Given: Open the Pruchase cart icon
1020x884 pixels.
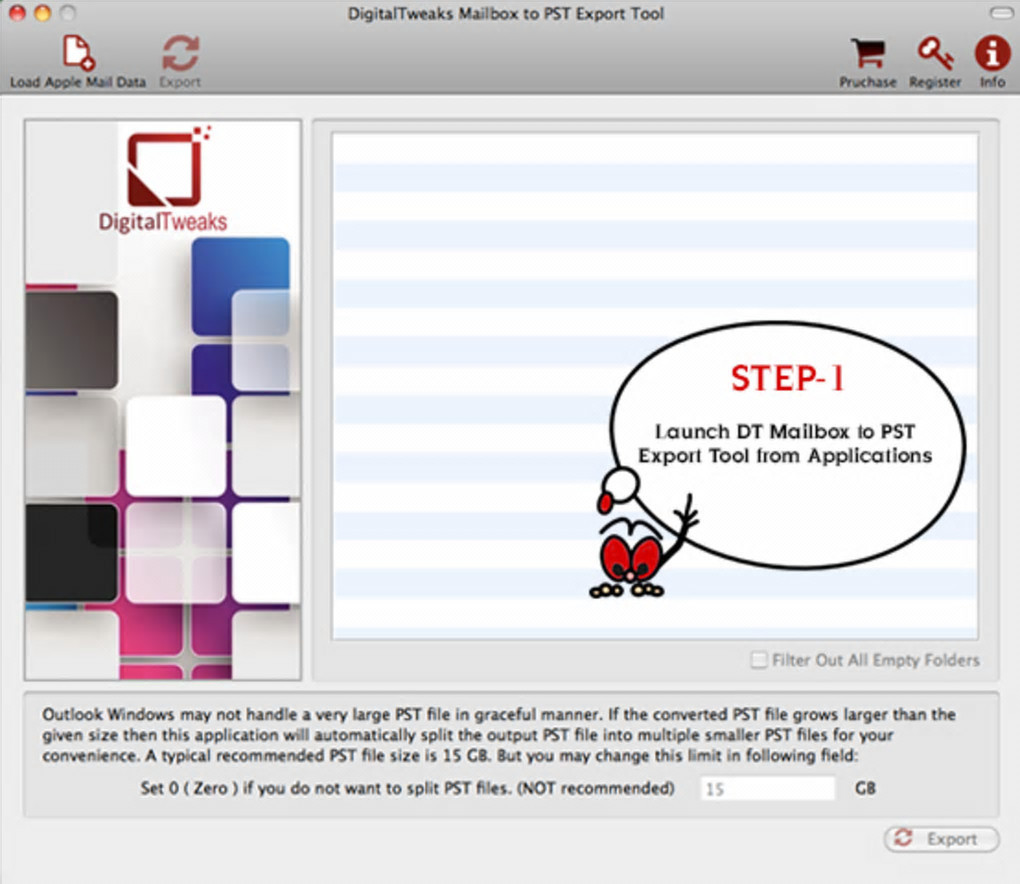Looking at the screenshot, I should pyautogui.click(x=868, y=53).
